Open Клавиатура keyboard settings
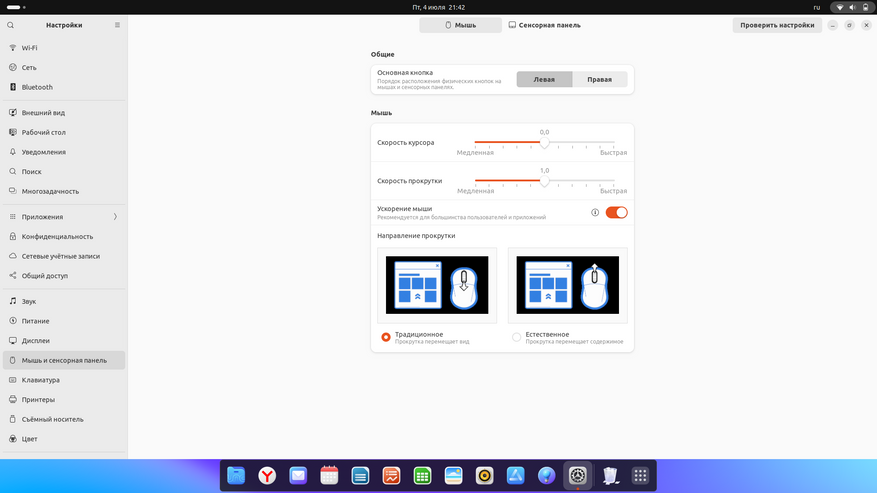Viewport: 877px width, 493px height. [x=64, y=380]
